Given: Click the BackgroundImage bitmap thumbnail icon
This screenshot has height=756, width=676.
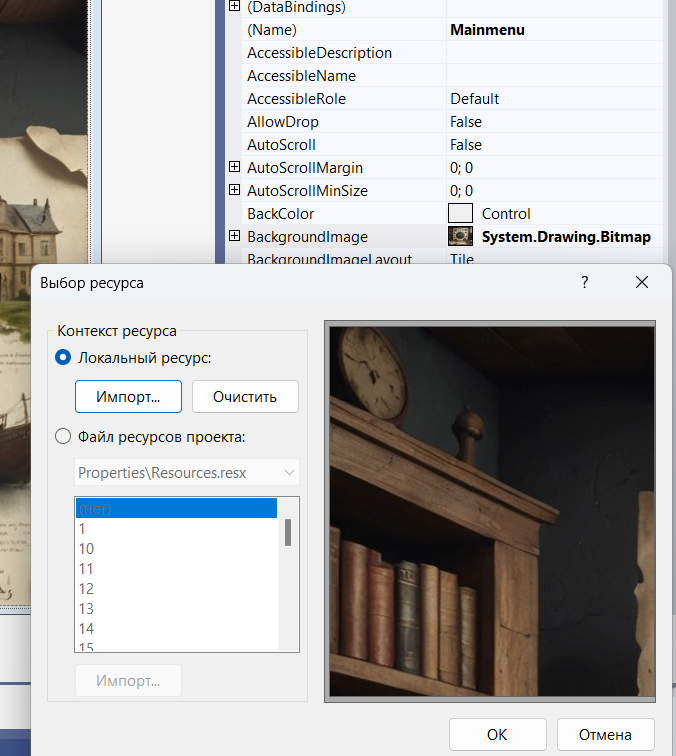Looking at the screenshot, I should click(461, 237).
